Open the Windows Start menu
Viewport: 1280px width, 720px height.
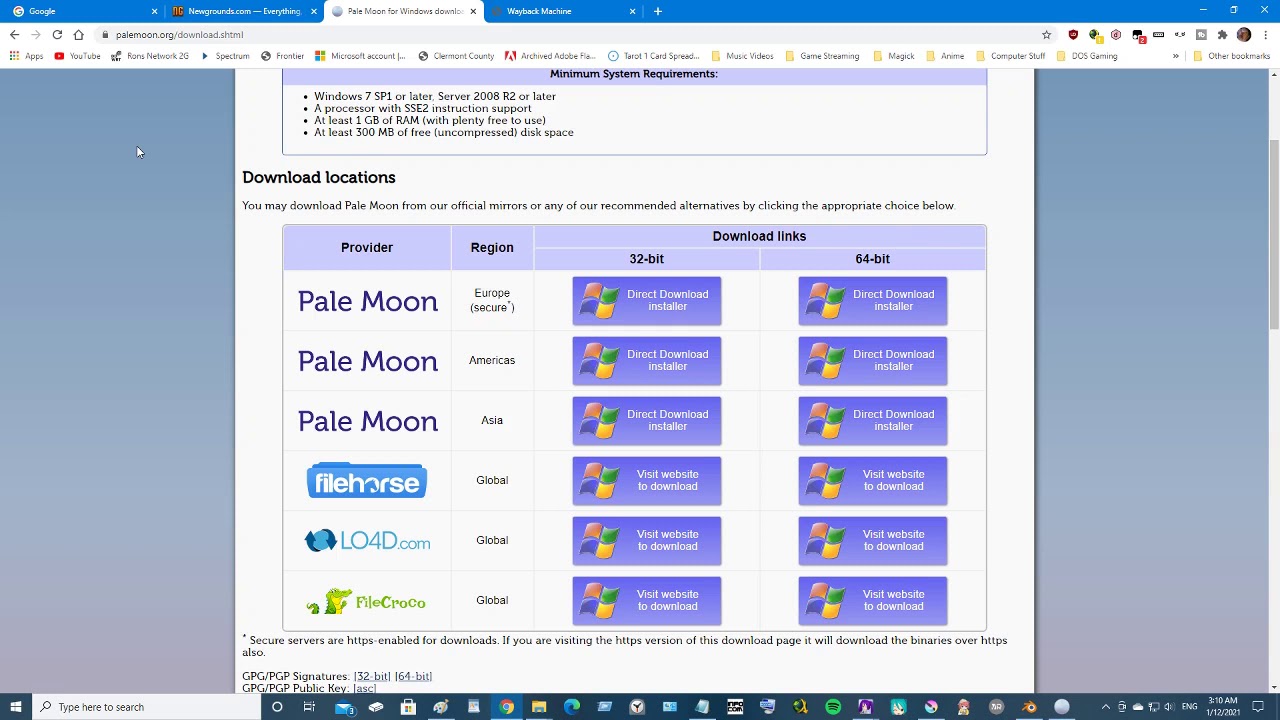(15, 707)
